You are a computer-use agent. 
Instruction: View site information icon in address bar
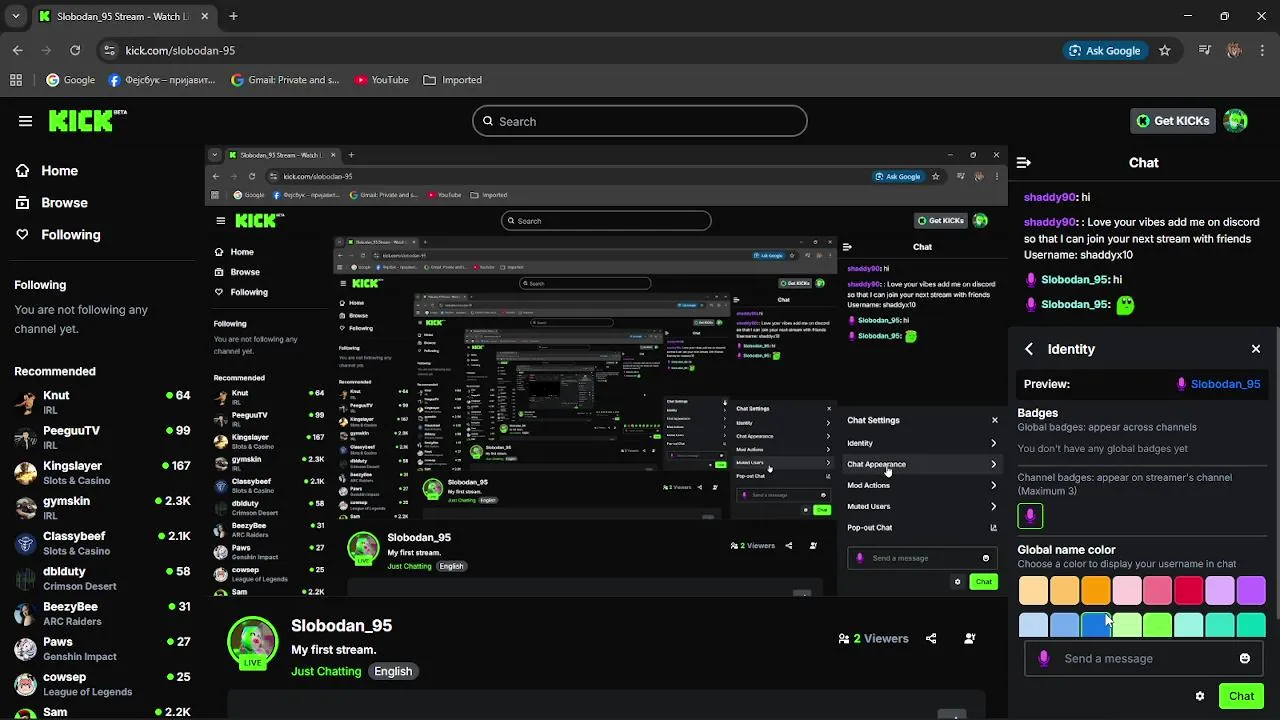point(109,50)
